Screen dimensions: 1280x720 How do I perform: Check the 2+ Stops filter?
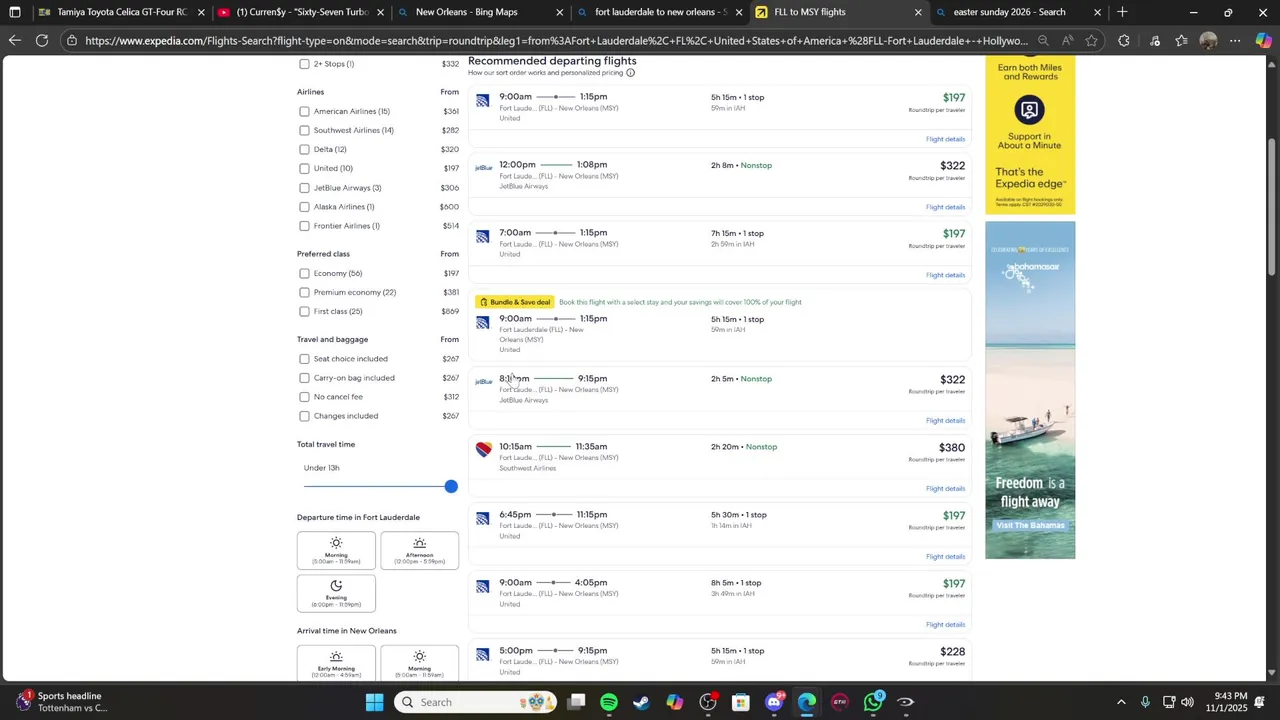304,64
